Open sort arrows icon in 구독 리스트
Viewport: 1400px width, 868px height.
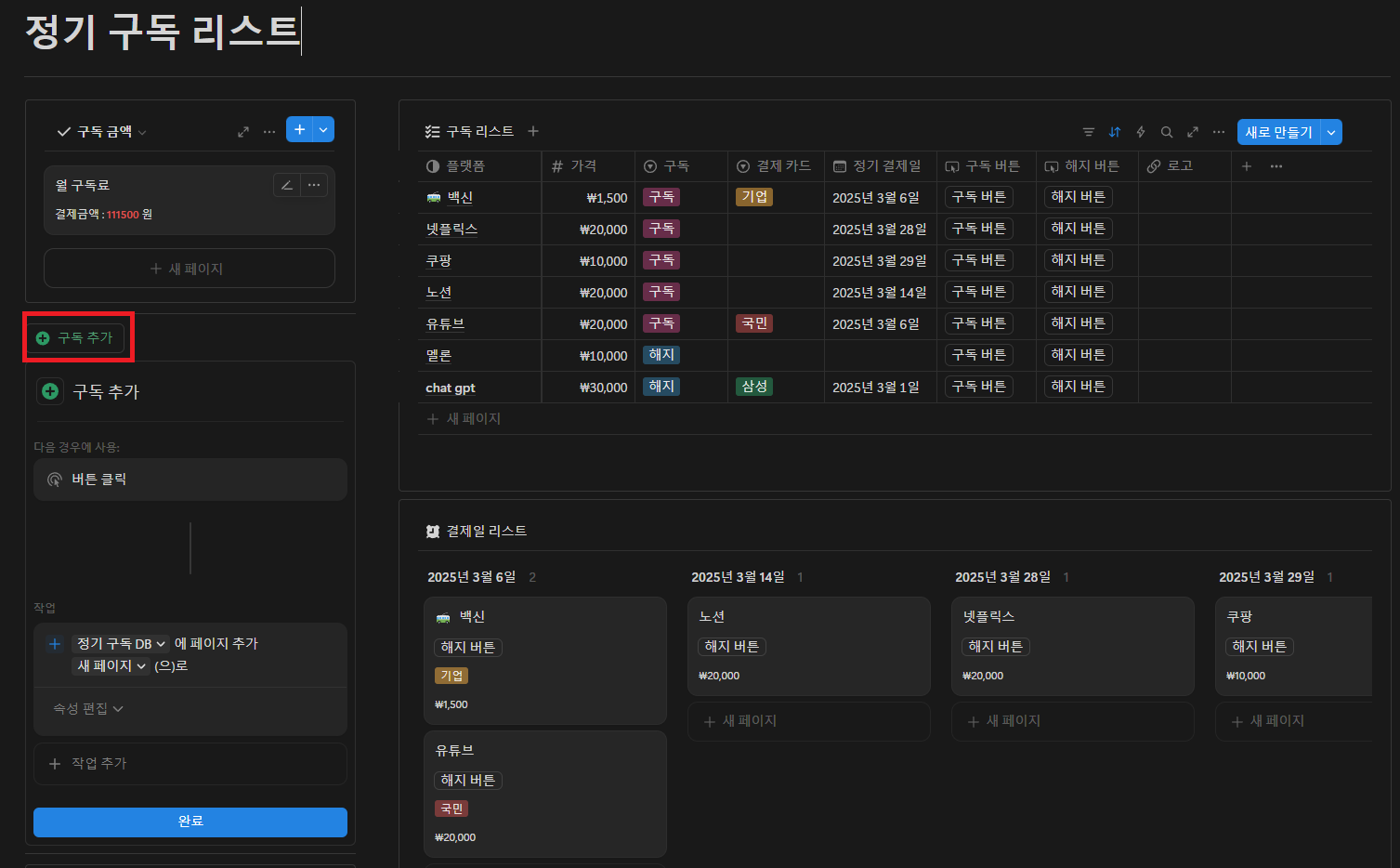tap(1115, 132)
